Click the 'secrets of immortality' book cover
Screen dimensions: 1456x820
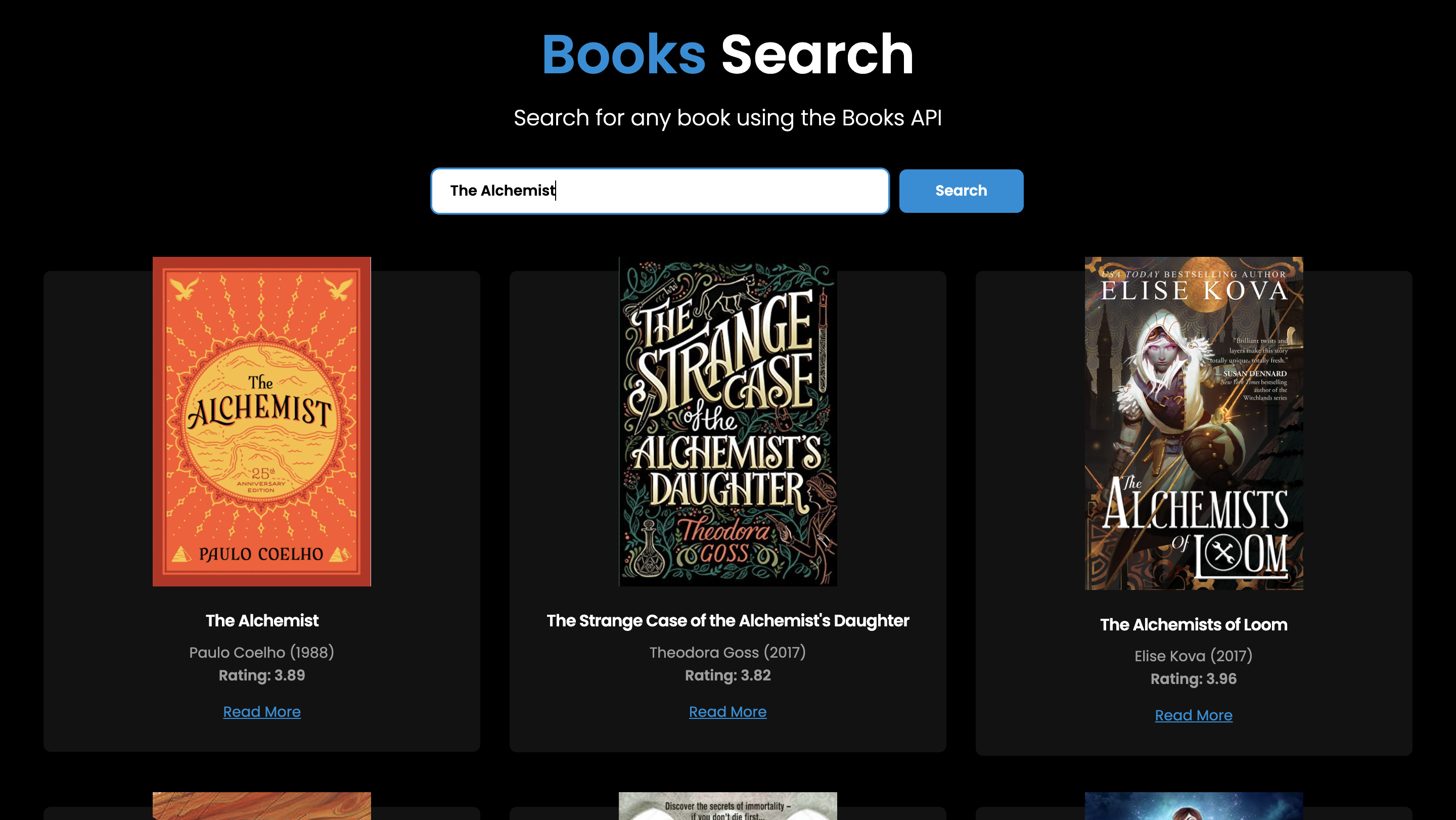(727, 806)
